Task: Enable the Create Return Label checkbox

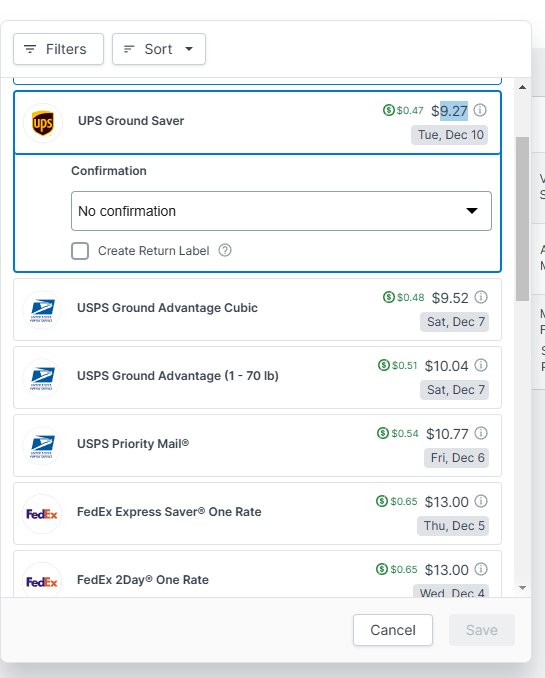Action: click(80, 251)
